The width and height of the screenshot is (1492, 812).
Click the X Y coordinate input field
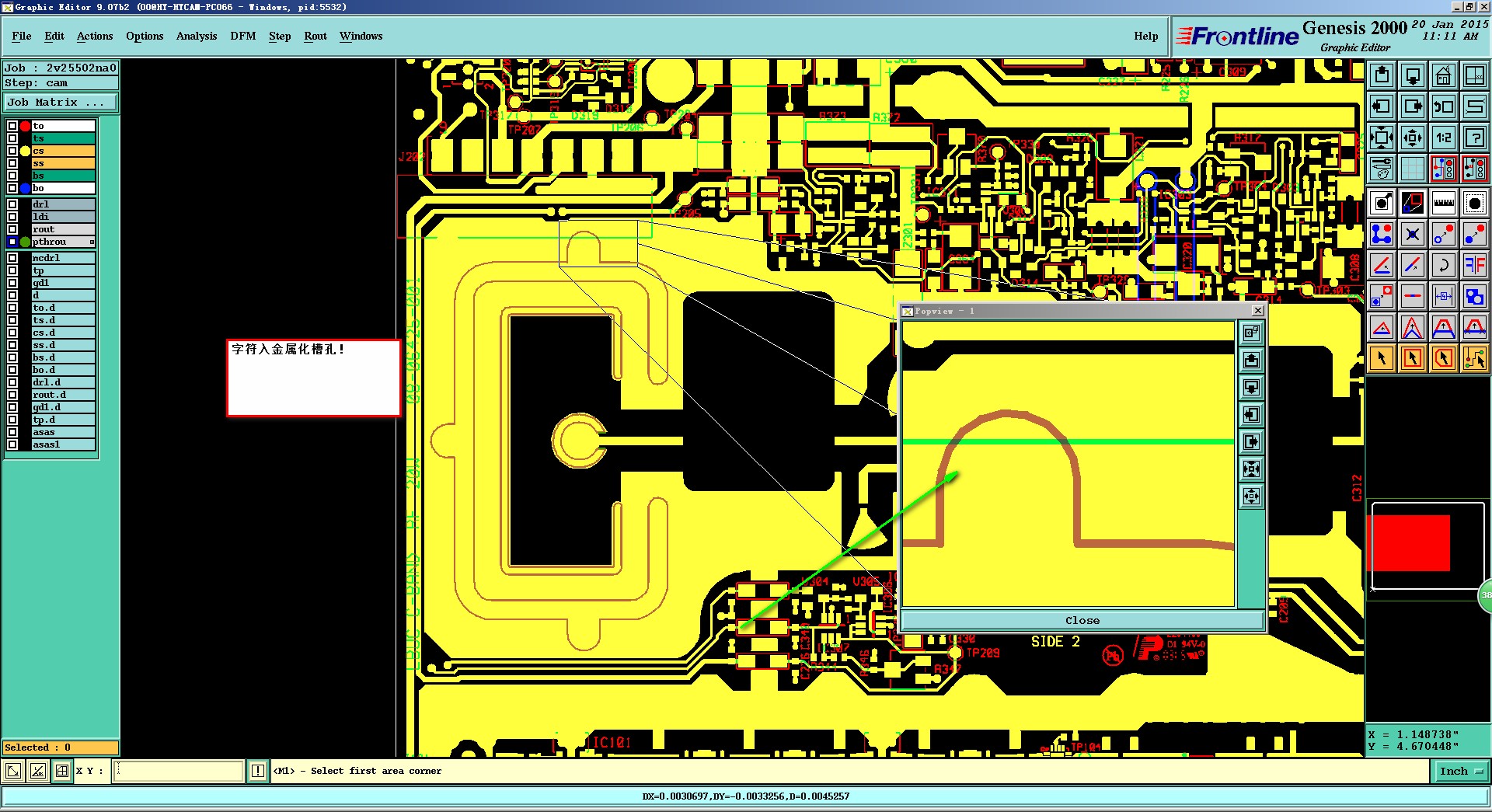(x=179, y=771)
